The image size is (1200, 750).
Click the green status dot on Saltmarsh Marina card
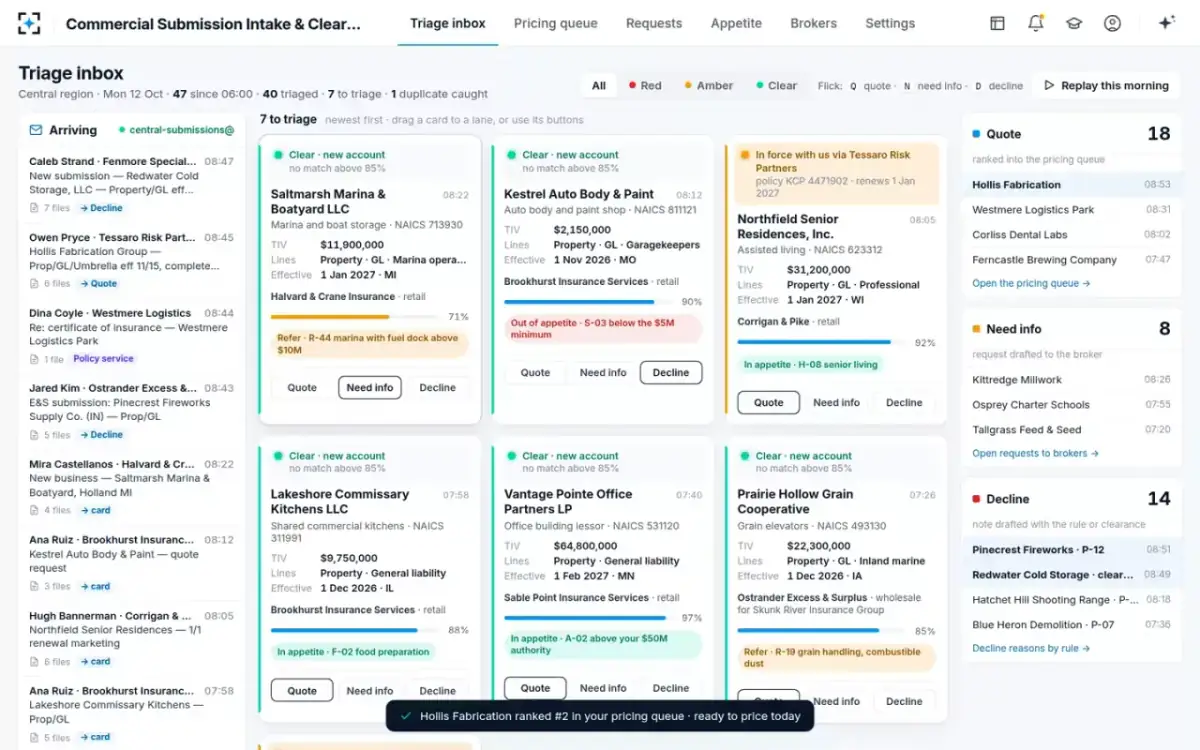coord(278,155)
